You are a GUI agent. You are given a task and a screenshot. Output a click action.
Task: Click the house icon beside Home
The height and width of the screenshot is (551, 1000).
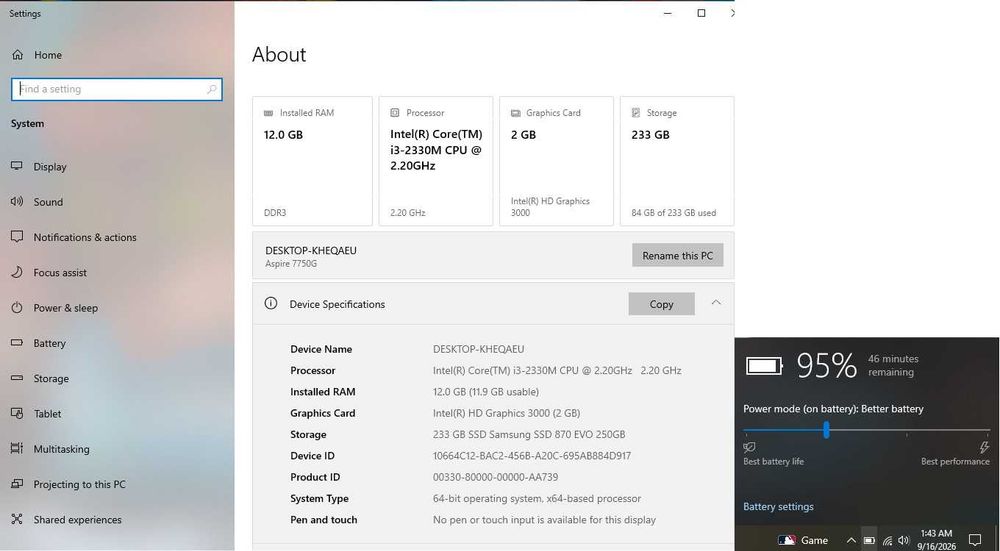pyautogui.click(x=17, y=55)
